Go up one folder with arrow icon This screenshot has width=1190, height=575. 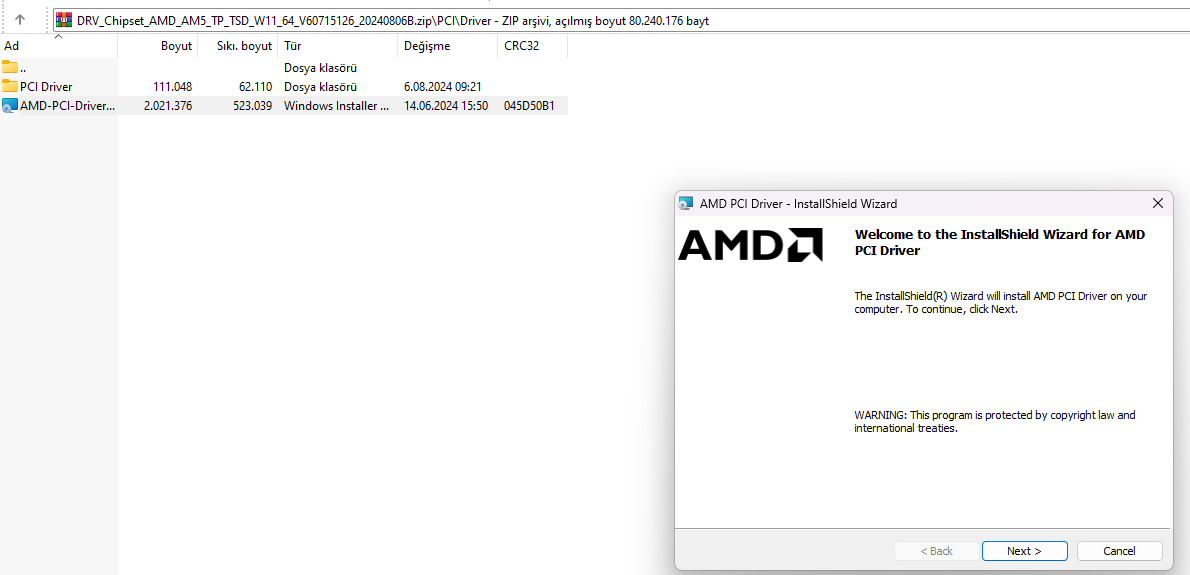point(20,20)
